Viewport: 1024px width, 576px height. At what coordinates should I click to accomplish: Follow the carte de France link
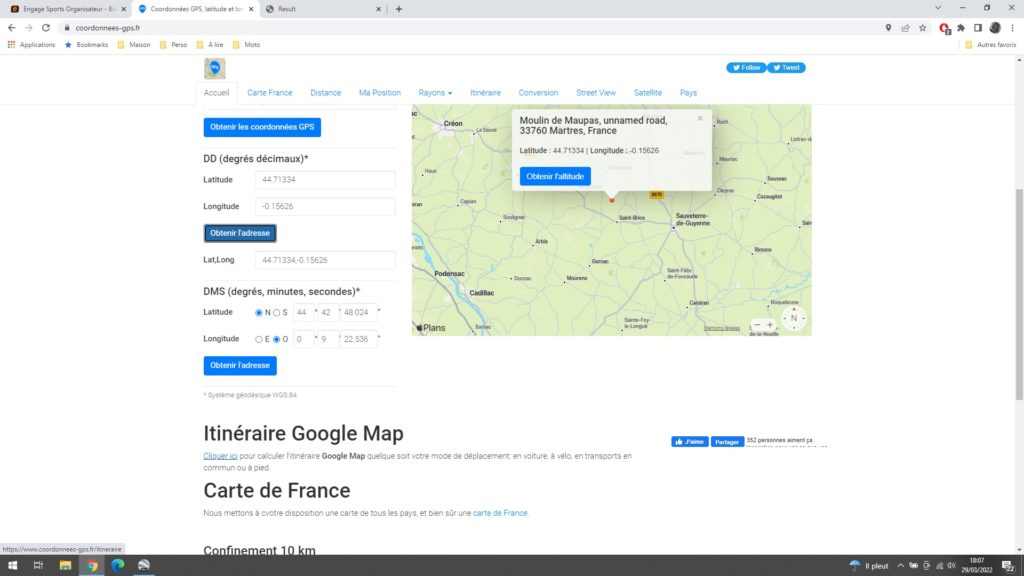click(500, 513)
